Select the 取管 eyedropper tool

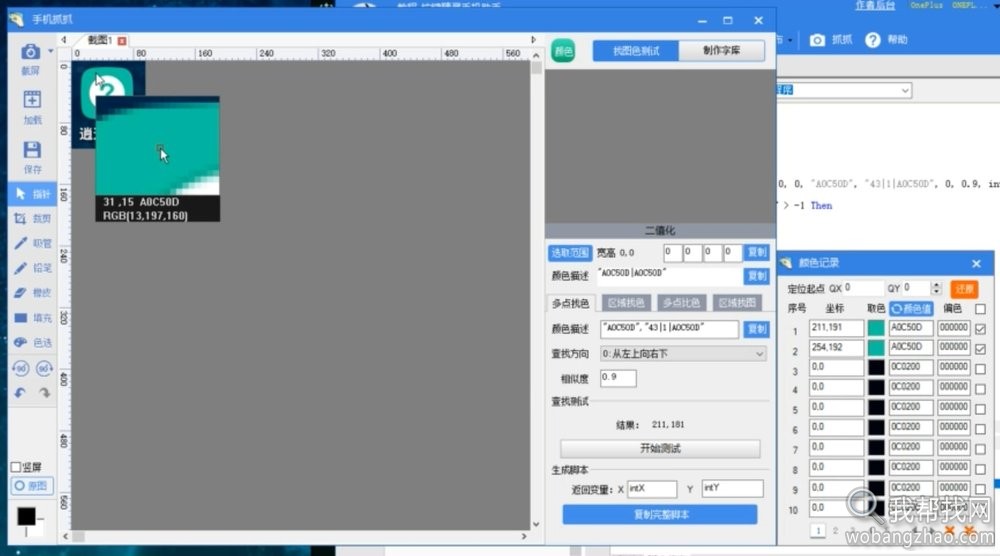click(x=33, y=243)
